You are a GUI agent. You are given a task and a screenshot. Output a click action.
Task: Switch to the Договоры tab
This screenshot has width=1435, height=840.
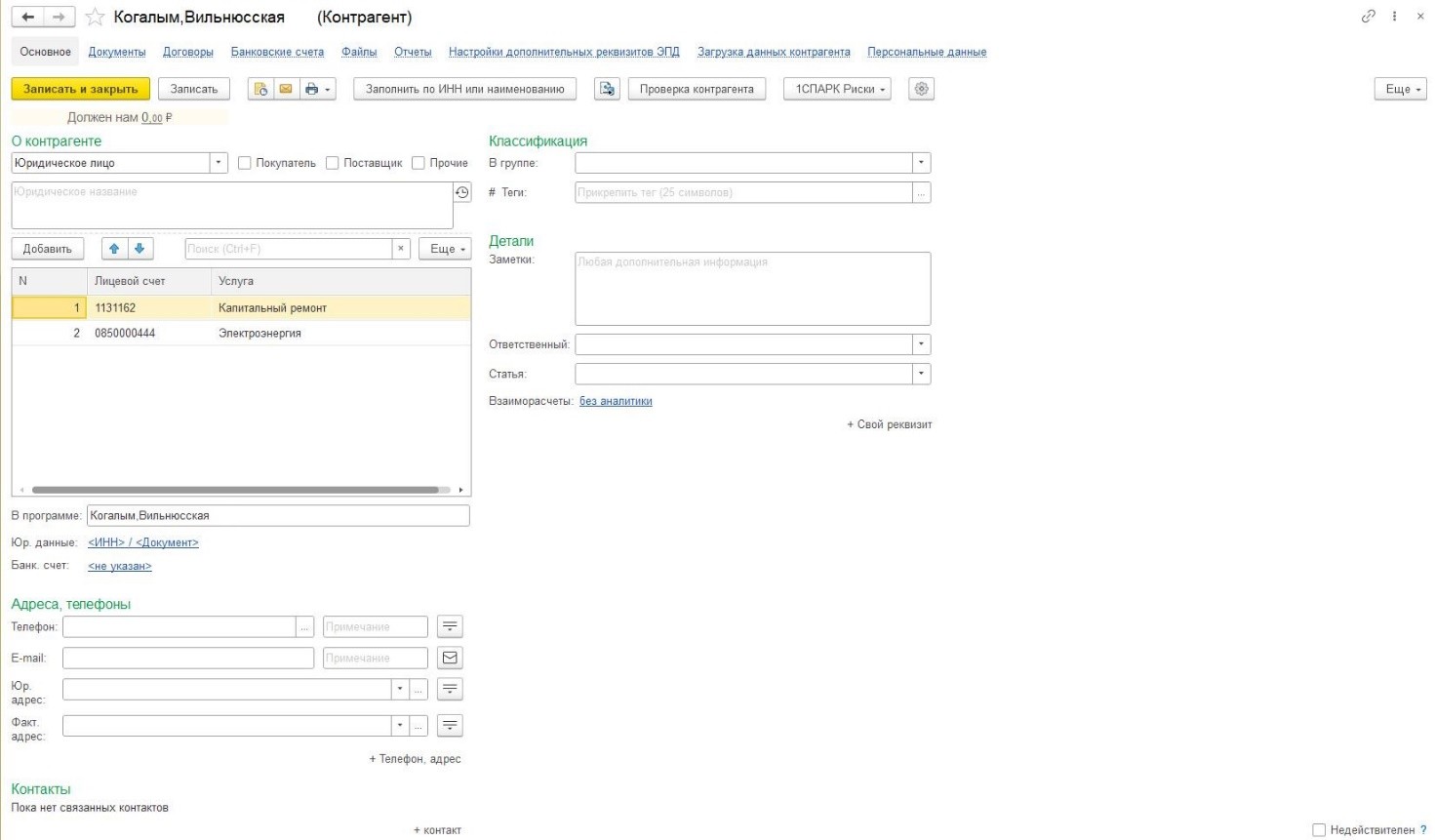click(x=188, y=52)
